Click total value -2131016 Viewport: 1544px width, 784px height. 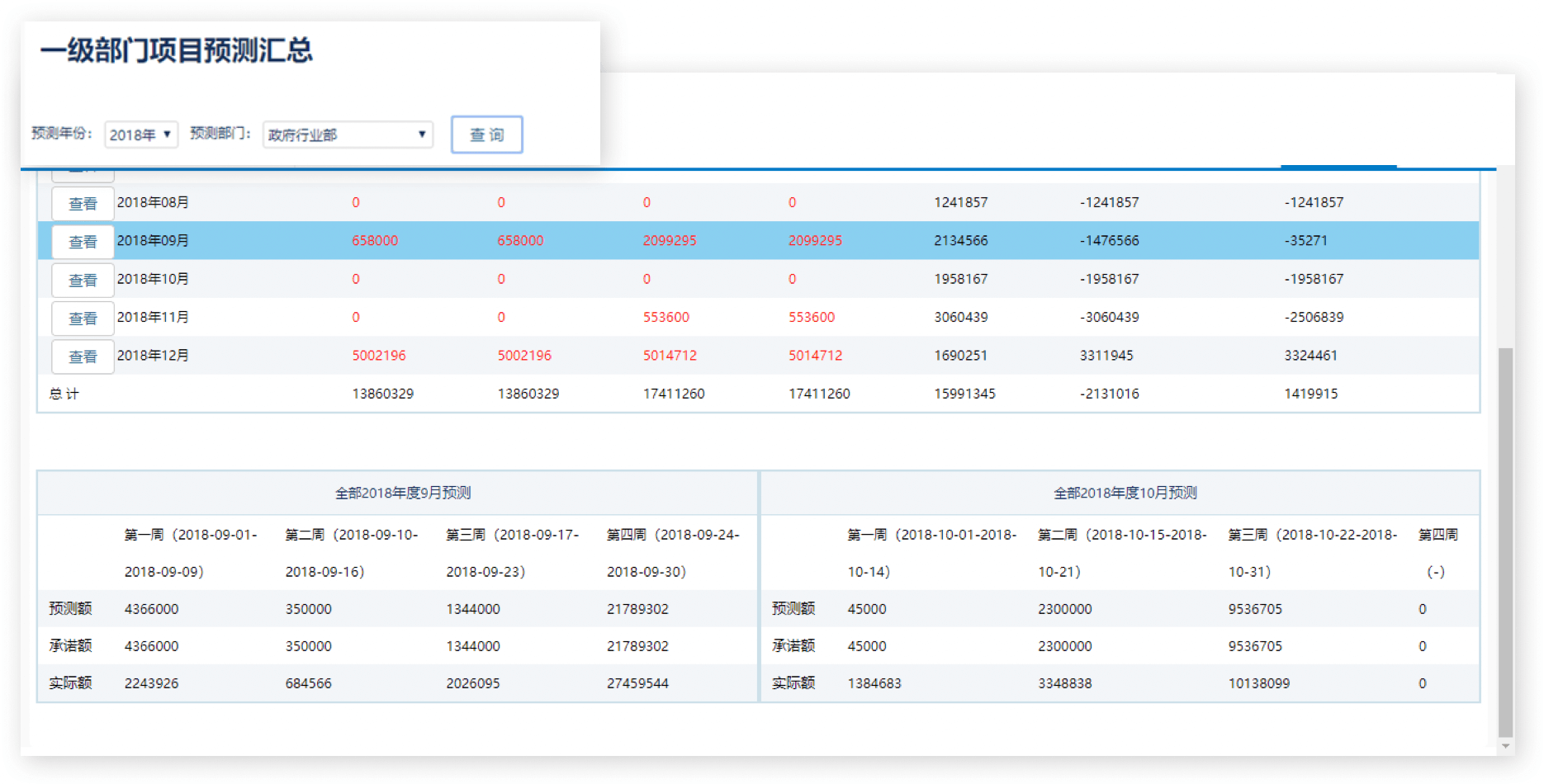[1109, 394]
